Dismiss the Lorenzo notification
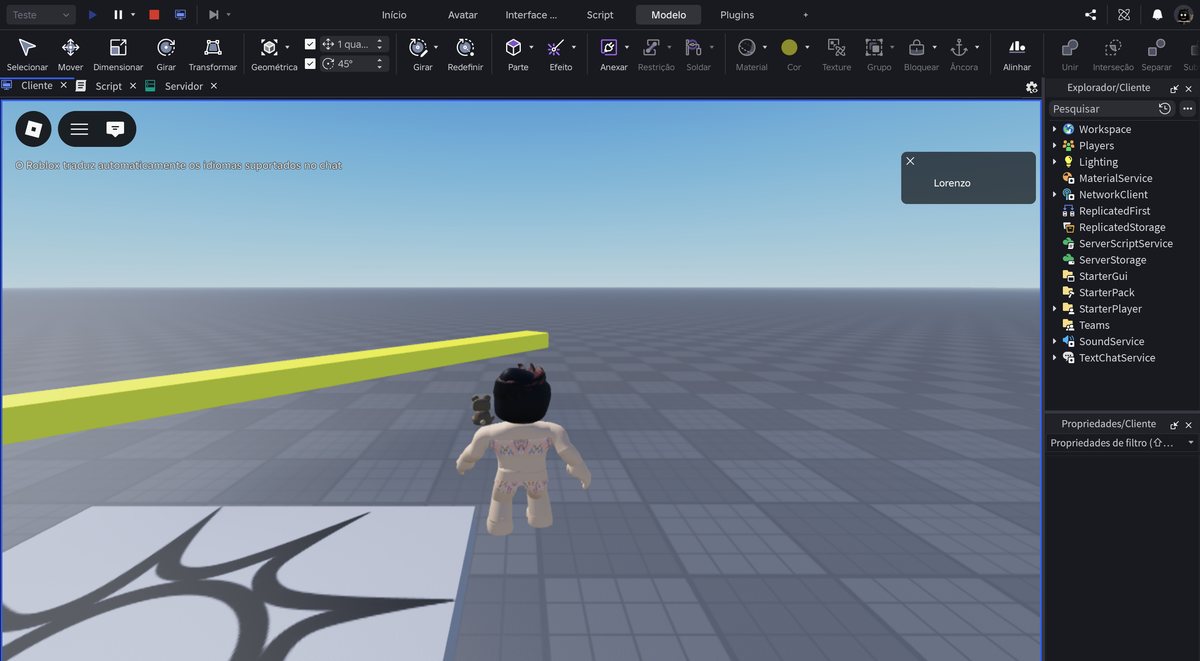The image size is (1200, 661). coord(910,160)
